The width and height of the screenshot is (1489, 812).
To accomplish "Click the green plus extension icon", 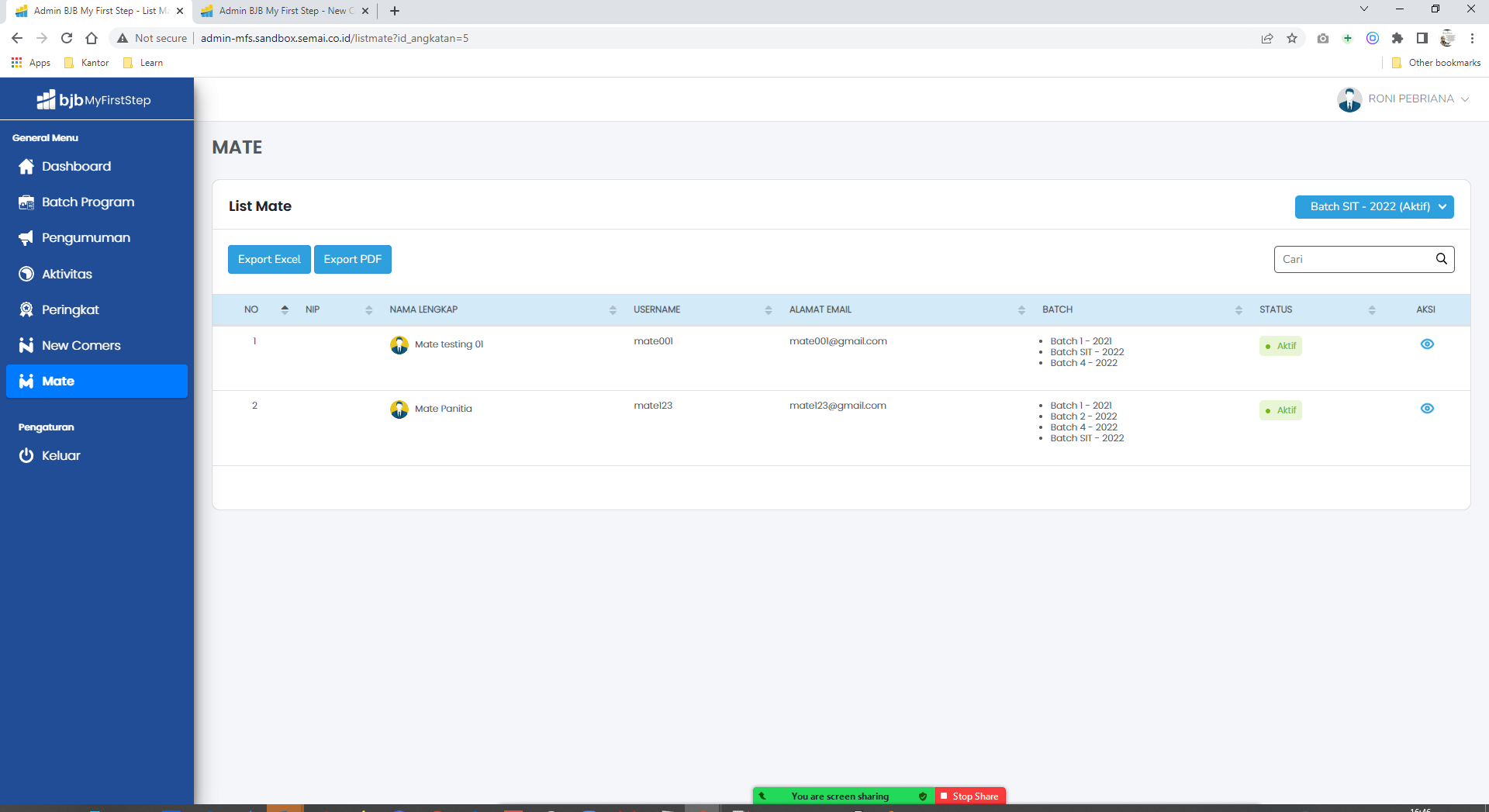I will tap(1348, 38).
